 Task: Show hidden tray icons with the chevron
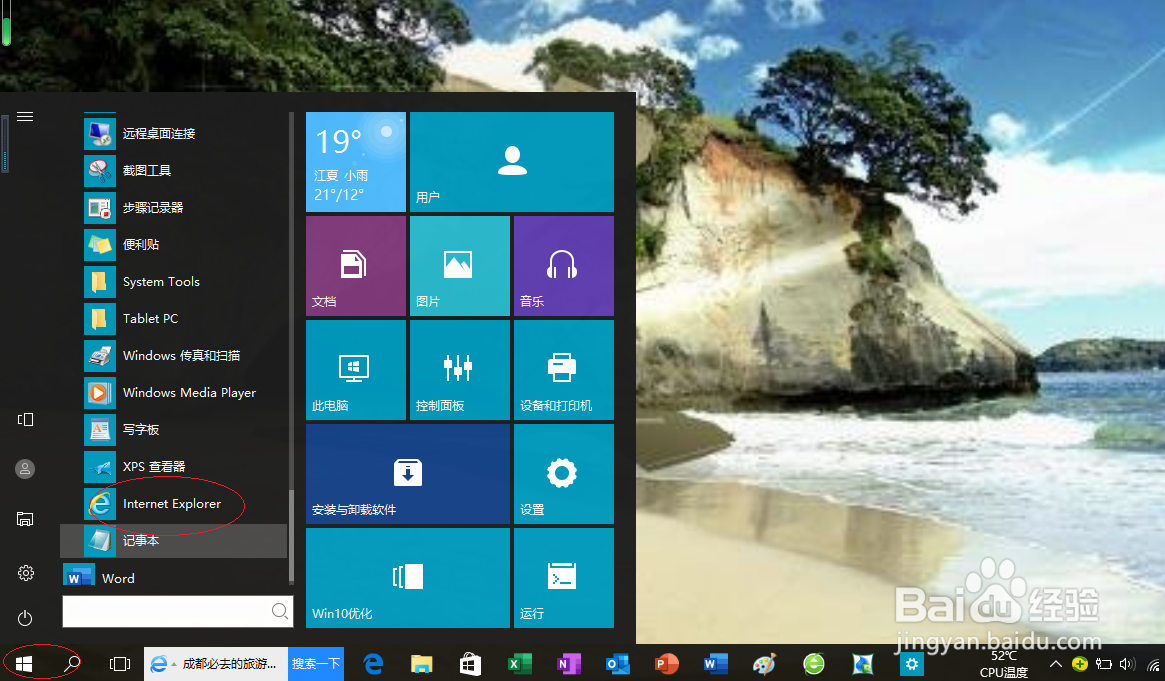tap(1055, 664)
